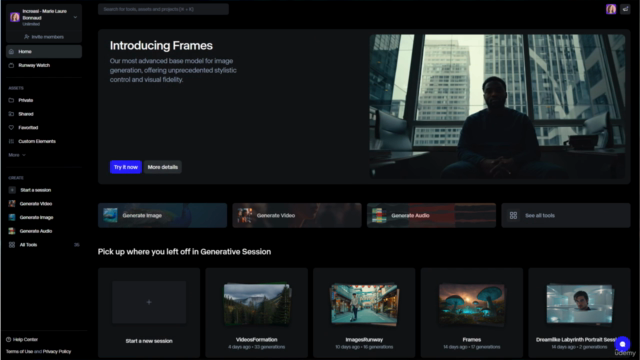
Task: Click the Start a session plus icon
Action: pos(12,190)
